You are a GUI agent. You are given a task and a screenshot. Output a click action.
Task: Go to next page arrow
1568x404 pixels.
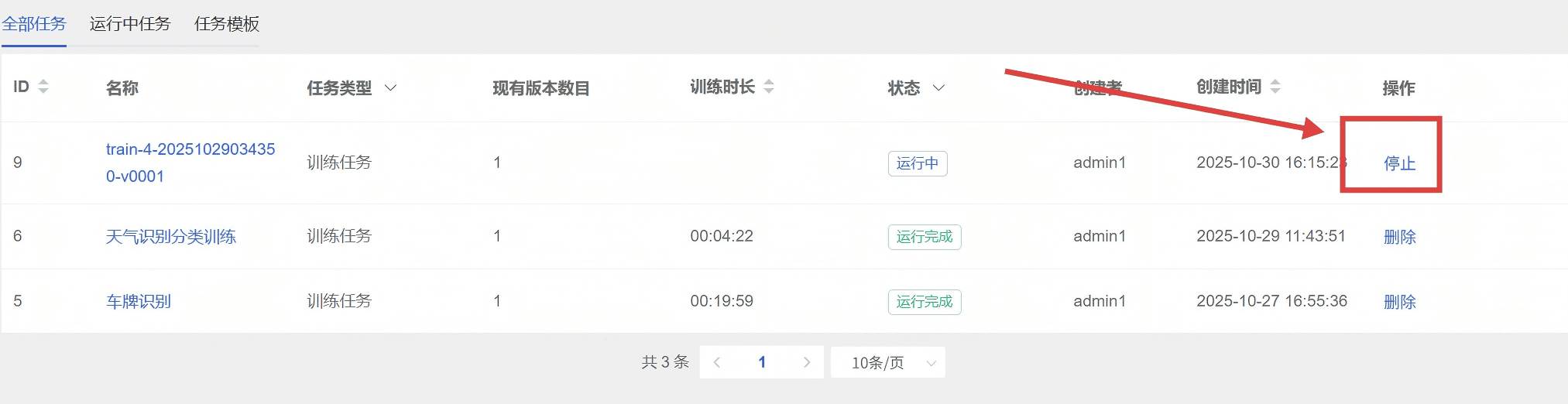(807, 362)
